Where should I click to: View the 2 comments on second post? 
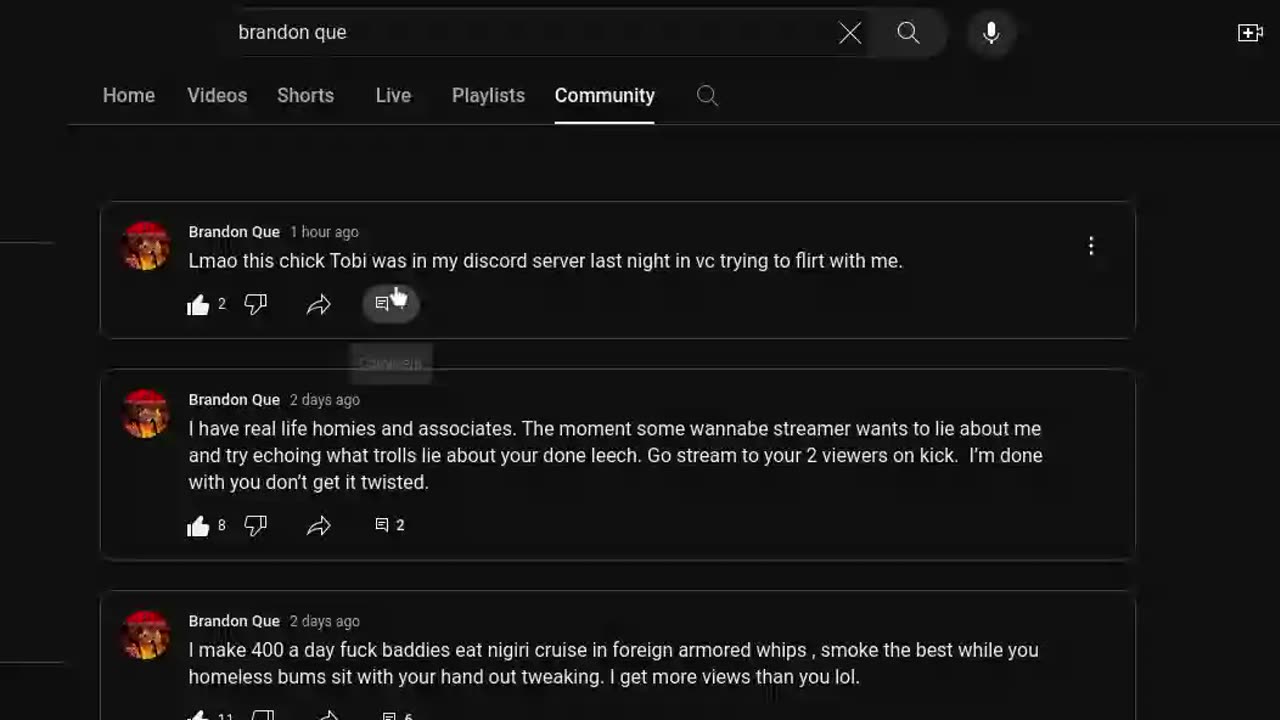389,525
